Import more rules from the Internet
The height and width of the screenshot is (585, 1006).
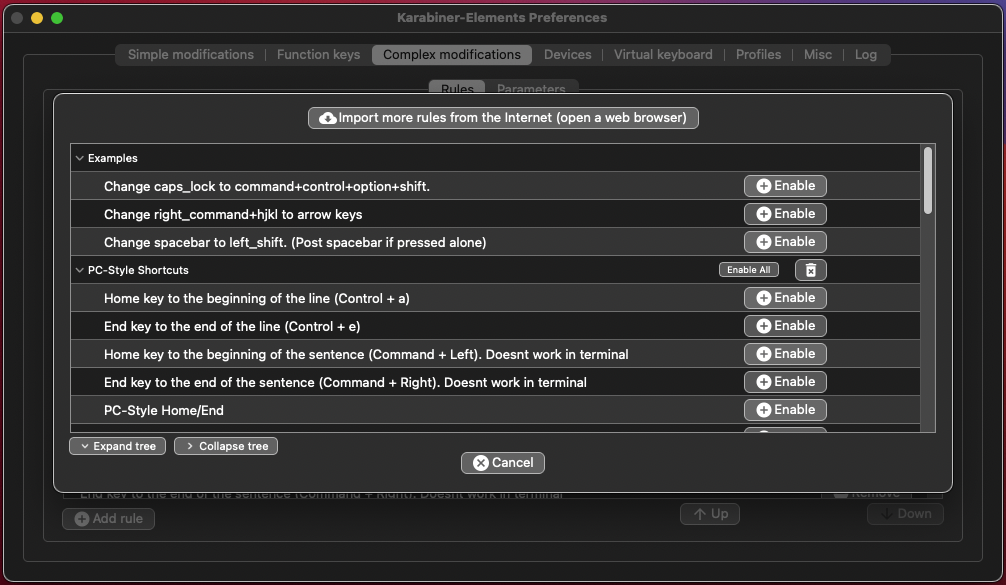[503, 118]
